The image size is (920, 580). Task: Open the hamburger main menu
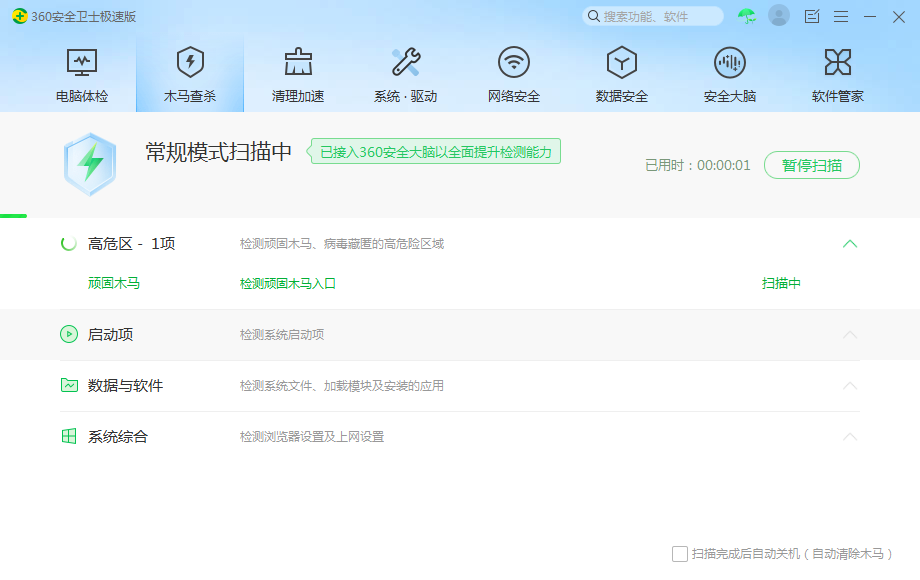tap(841, 16)
